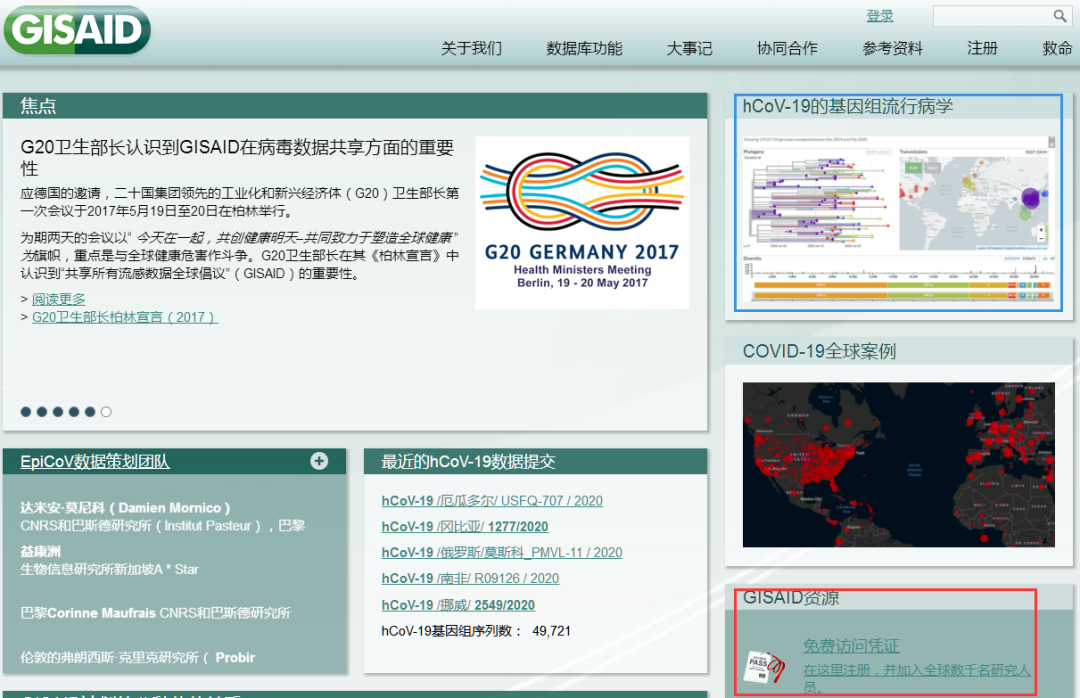Open the COVID-19 global cases map
This screenshot has height=698, width=1080.
click(x=898, y=464)
